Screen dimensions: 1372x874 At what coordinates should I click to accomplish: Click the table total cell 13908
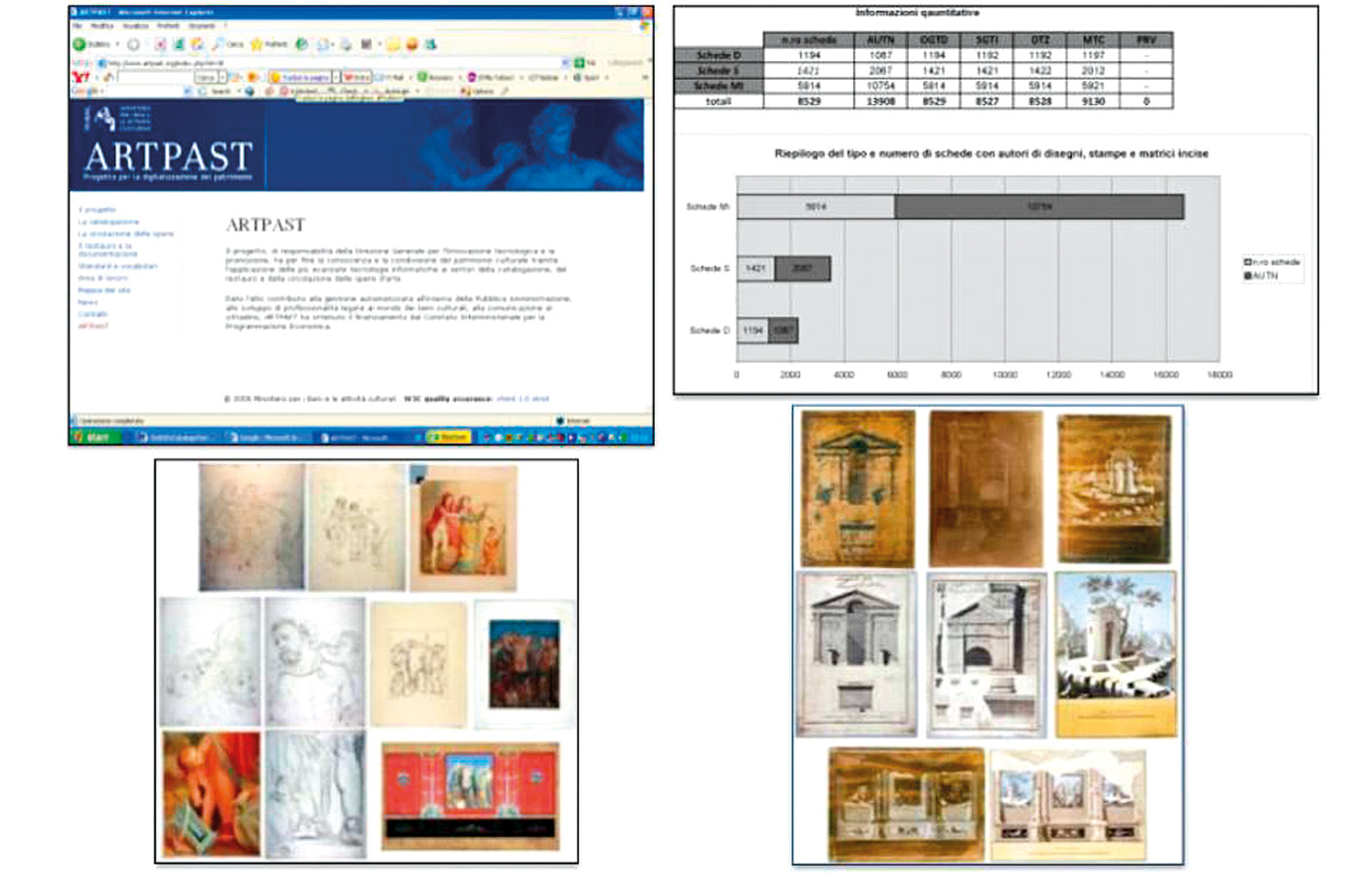click(x=881, y=102)
